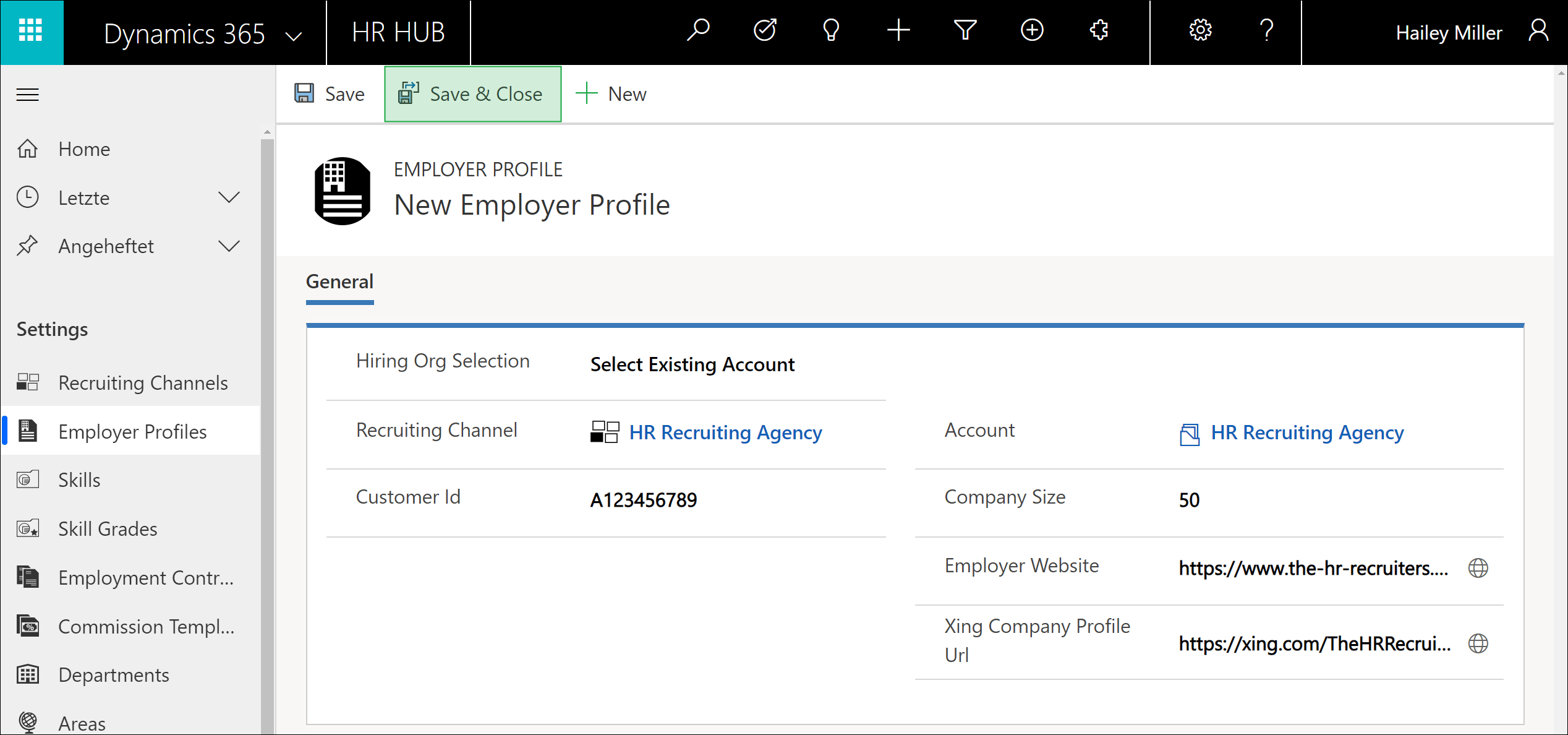Select the General tab

pos(339,282)
